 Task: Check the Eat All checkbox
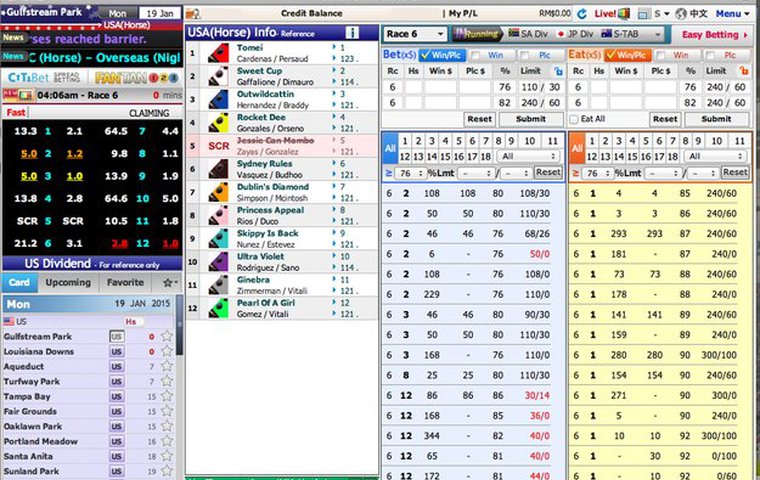tap(574, 119)
